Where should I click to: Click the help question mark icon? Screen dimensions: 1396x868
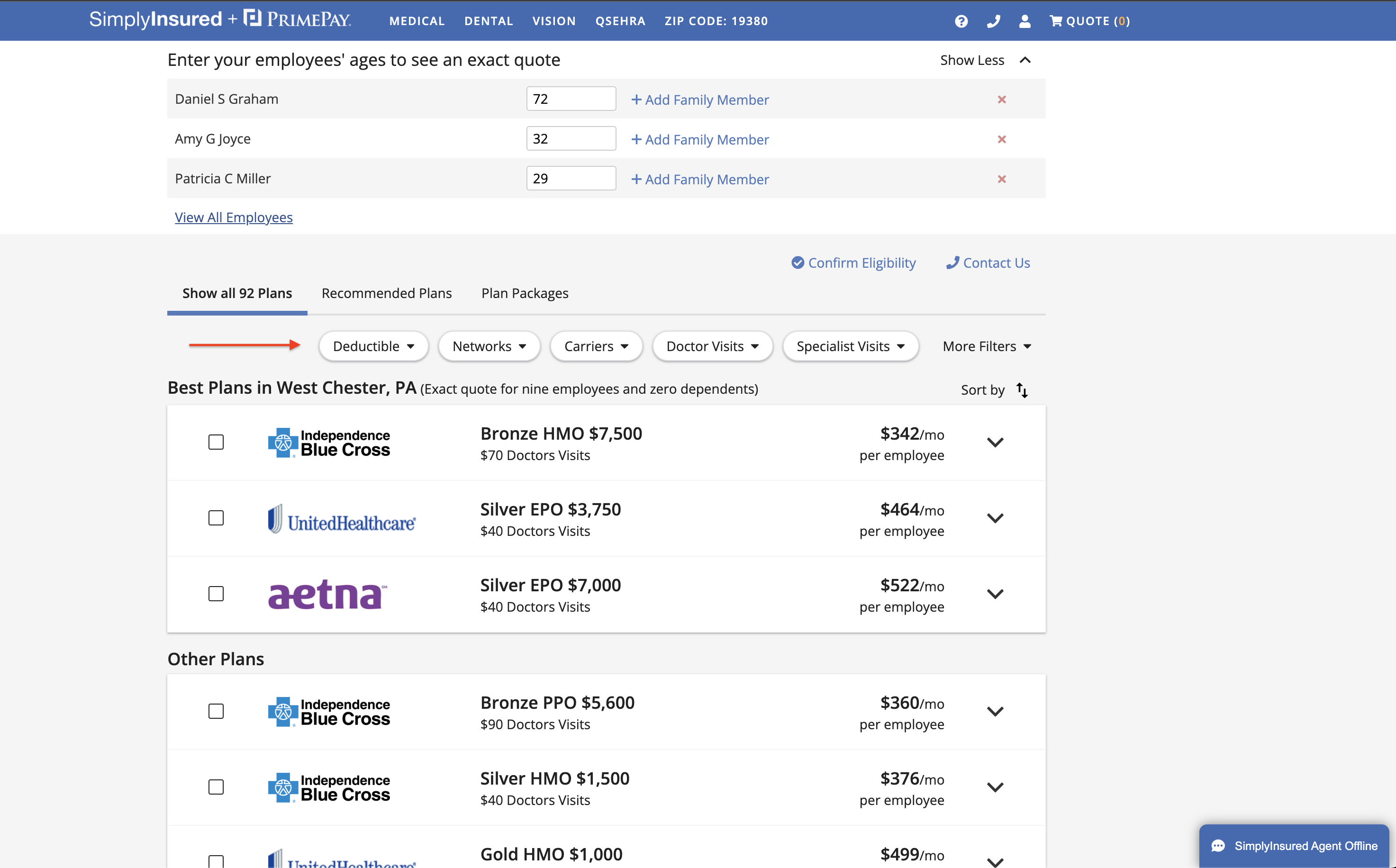click(x=961, y=21)
